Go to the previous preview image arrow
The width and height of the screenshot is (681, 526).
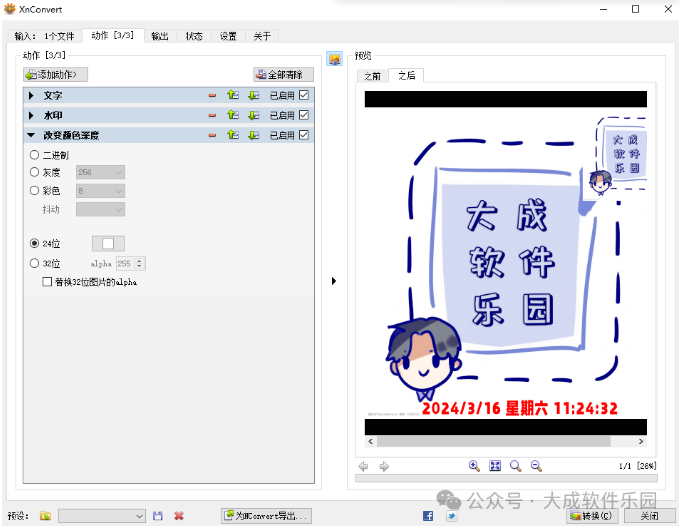363,466
